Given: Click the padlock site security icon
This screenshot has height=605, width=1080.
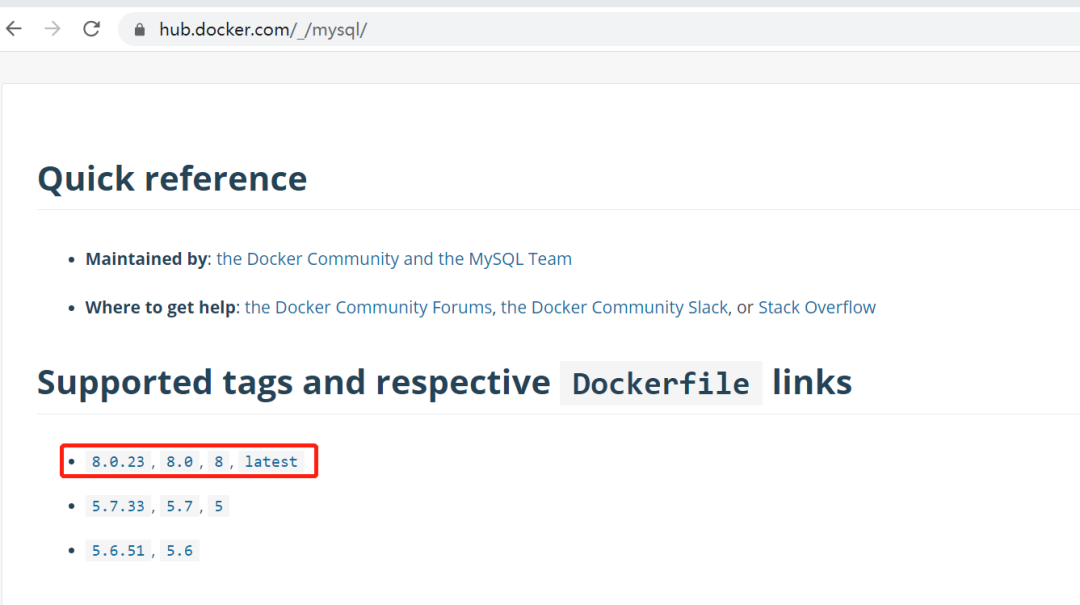Looking at the screenshot, I should click(x=138, y=30).
